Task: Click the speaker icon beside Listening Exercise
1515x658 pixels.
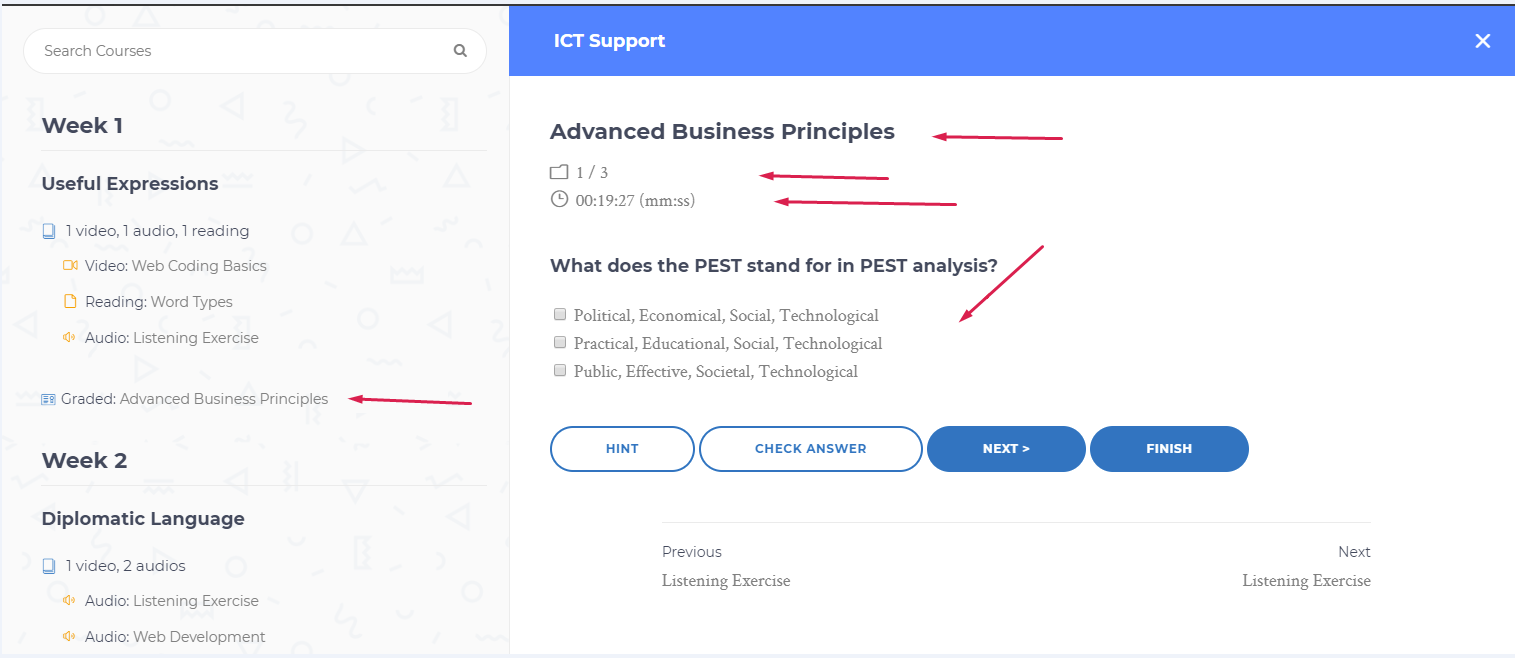Action: pos(69,337)
